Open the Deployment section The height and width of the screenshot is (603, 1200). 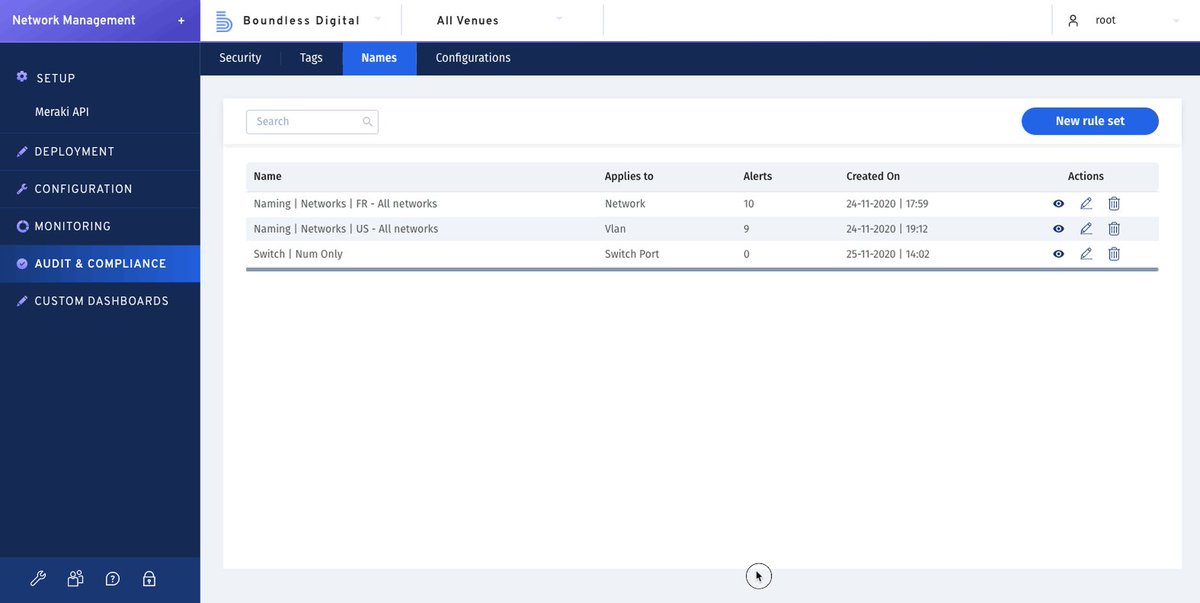pyautogui.click(x=100, y=151)
